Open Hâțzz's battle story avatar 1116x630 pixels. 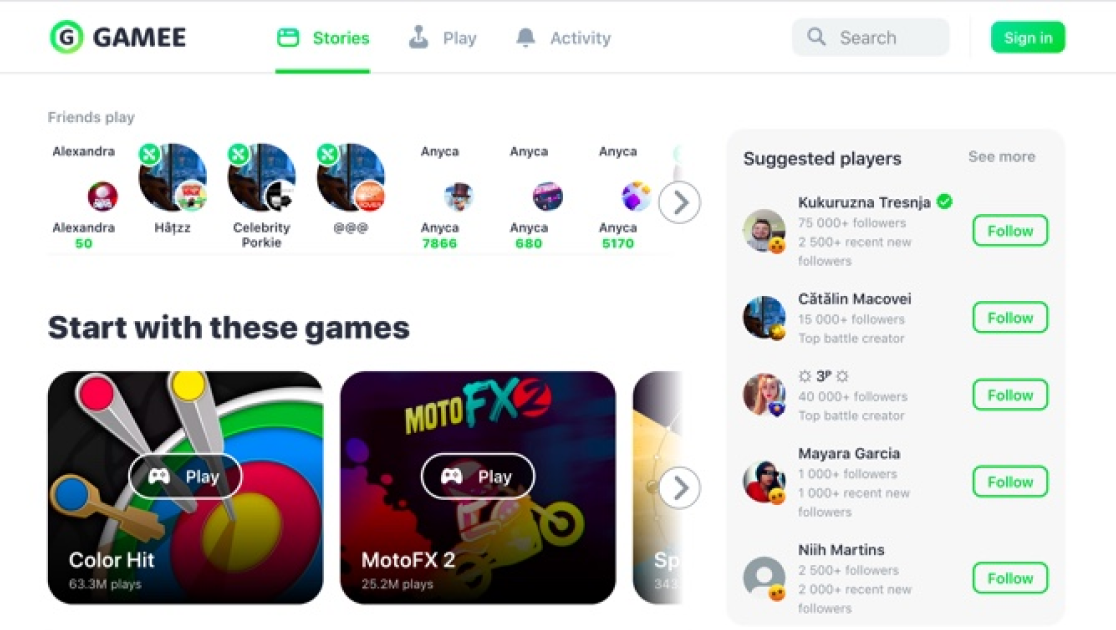tap(172, 178)
